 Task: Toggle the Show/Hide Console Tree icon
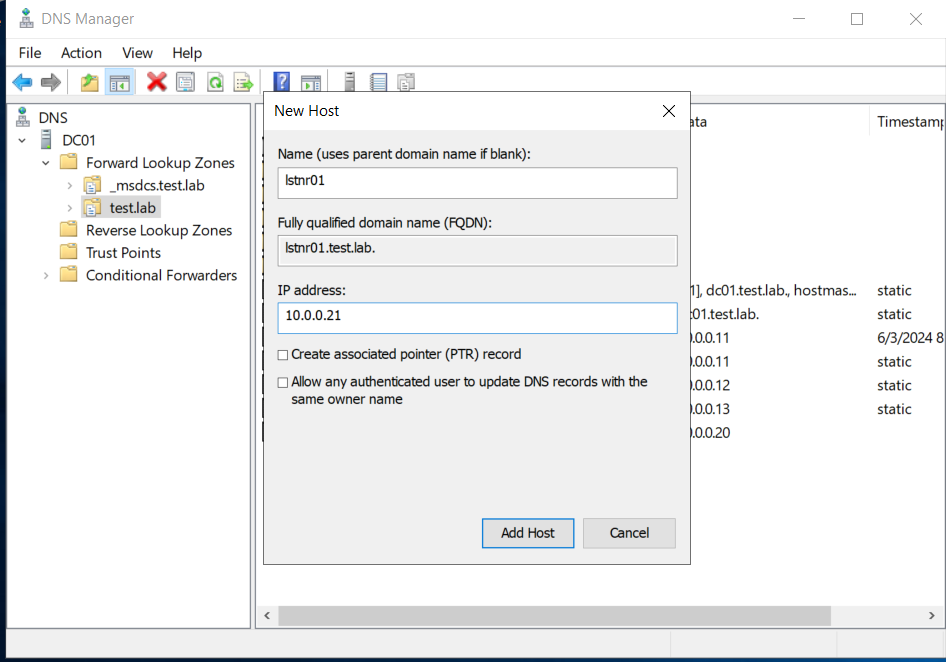[119, 82]
